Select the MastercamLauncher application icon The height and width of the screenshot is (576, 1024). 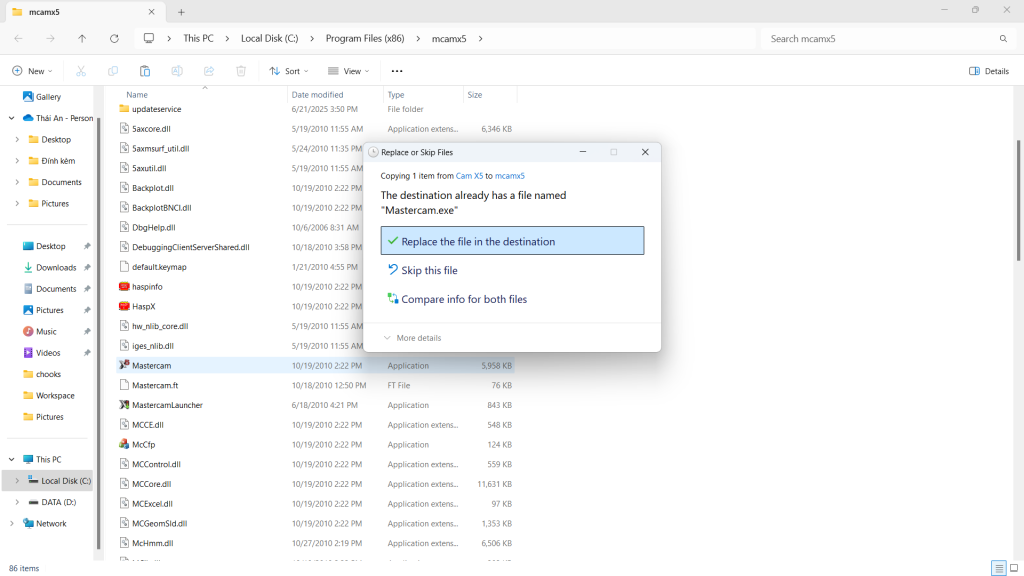(x=124, y=405)
